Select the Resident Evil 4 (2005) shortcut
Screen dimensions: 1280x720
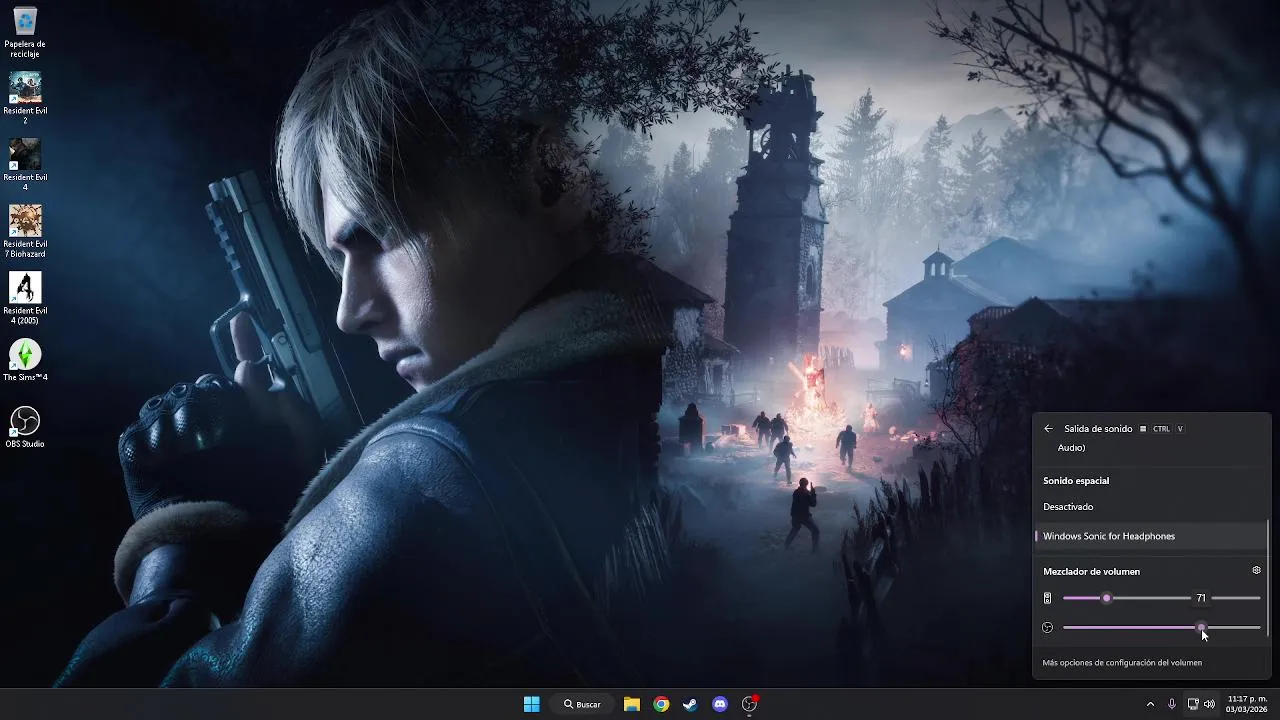25,298
